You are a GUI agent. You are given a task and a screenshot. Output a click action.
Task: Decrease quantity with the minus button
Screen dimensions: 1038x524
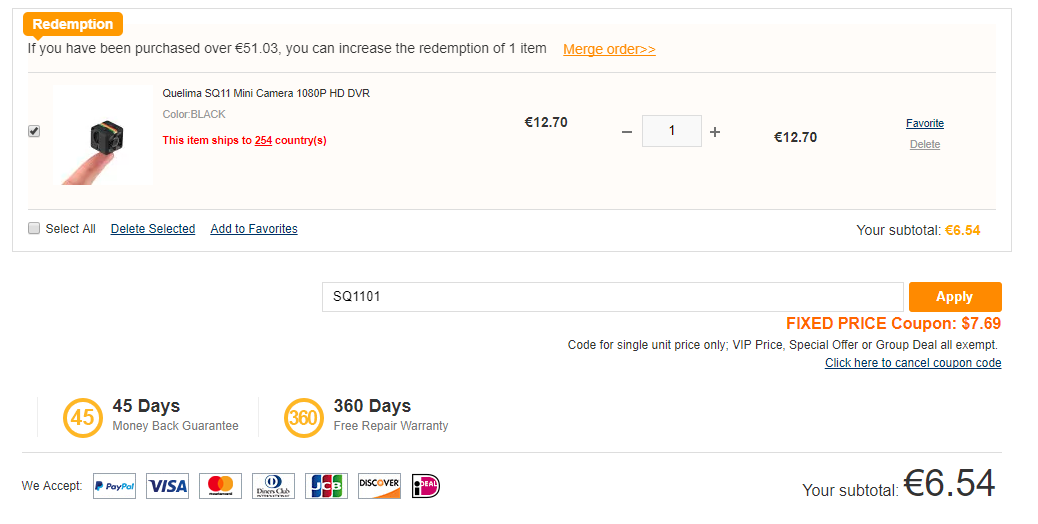click(x=627, y=132)
